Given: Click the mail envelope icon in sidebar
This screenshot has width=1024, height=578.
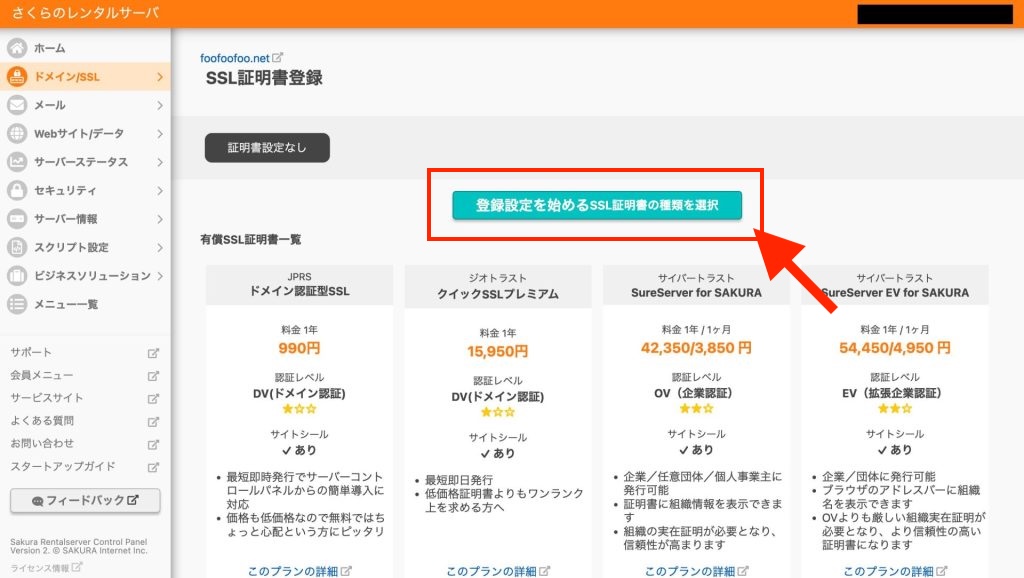Looking at the screenshot, I should pos(17,105).
